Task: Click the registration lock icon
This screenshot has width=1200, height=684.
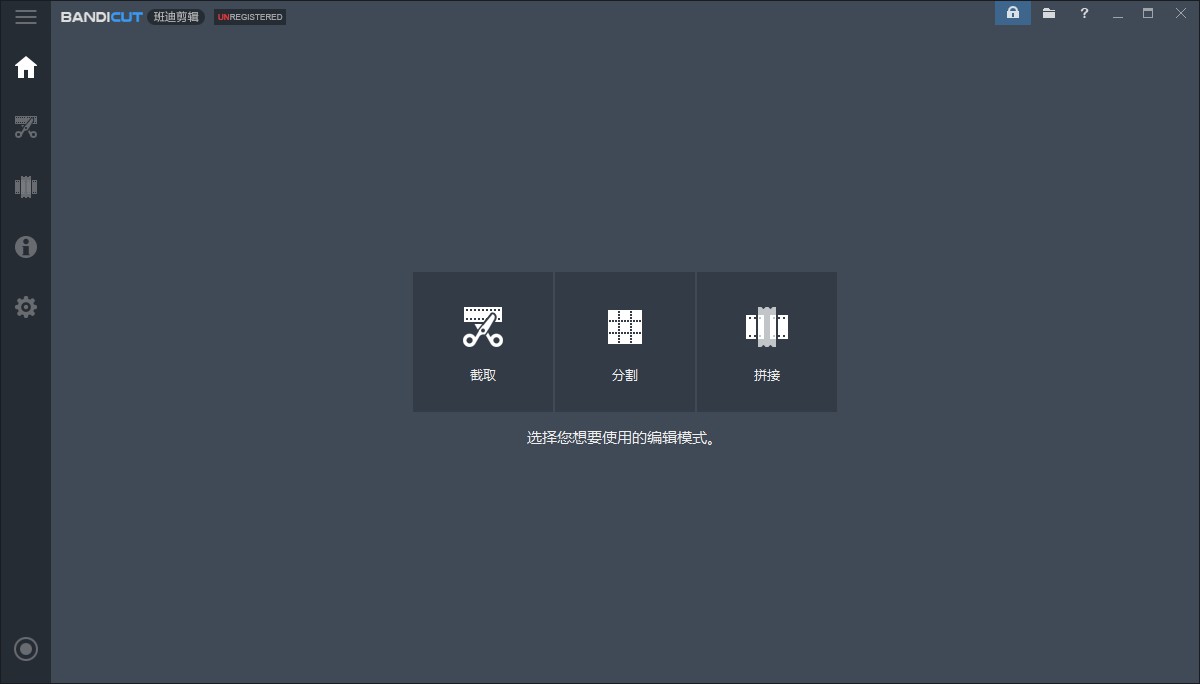Action: click(1013, 13)
